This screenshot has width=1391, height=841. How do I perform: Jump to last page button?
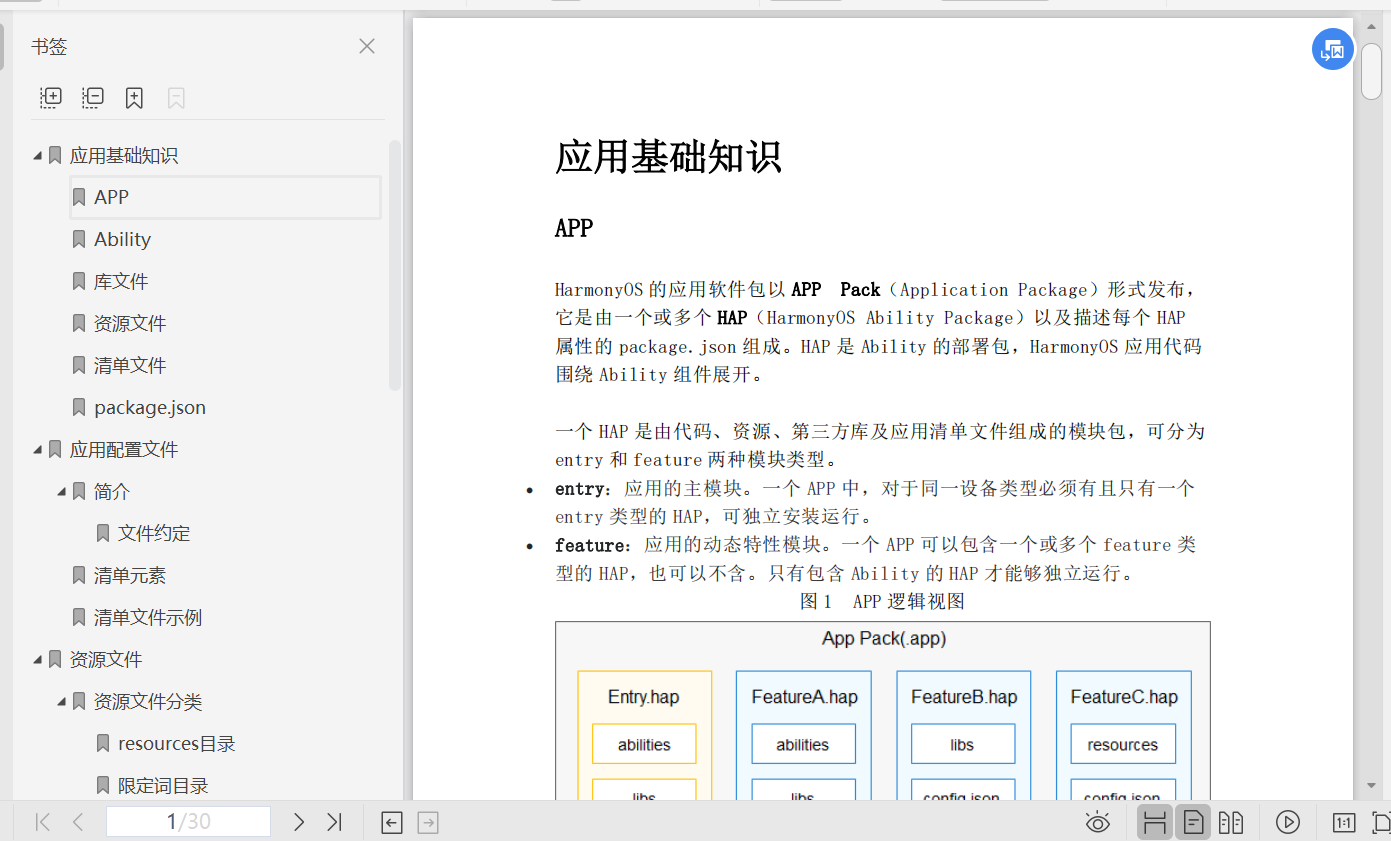(334, 822)
